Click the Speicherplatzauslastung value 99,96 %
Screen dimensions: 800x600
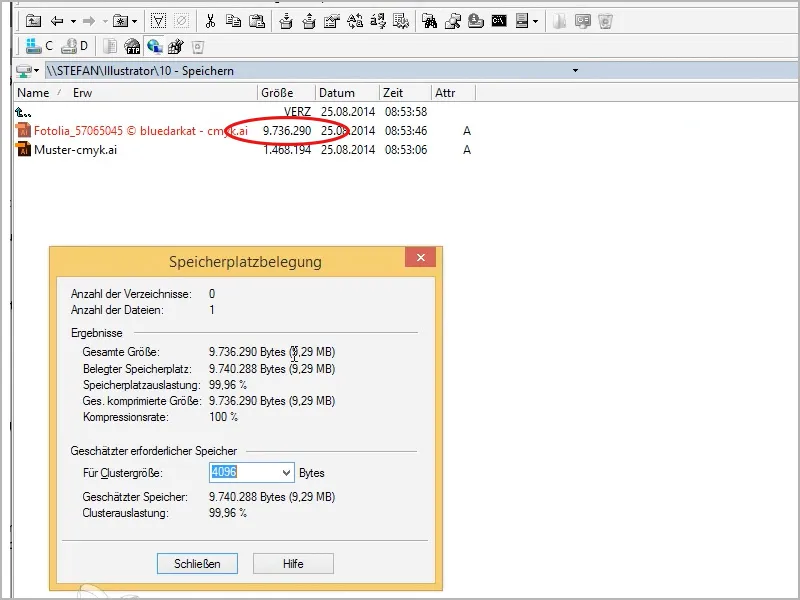click(x=228, y=385)
